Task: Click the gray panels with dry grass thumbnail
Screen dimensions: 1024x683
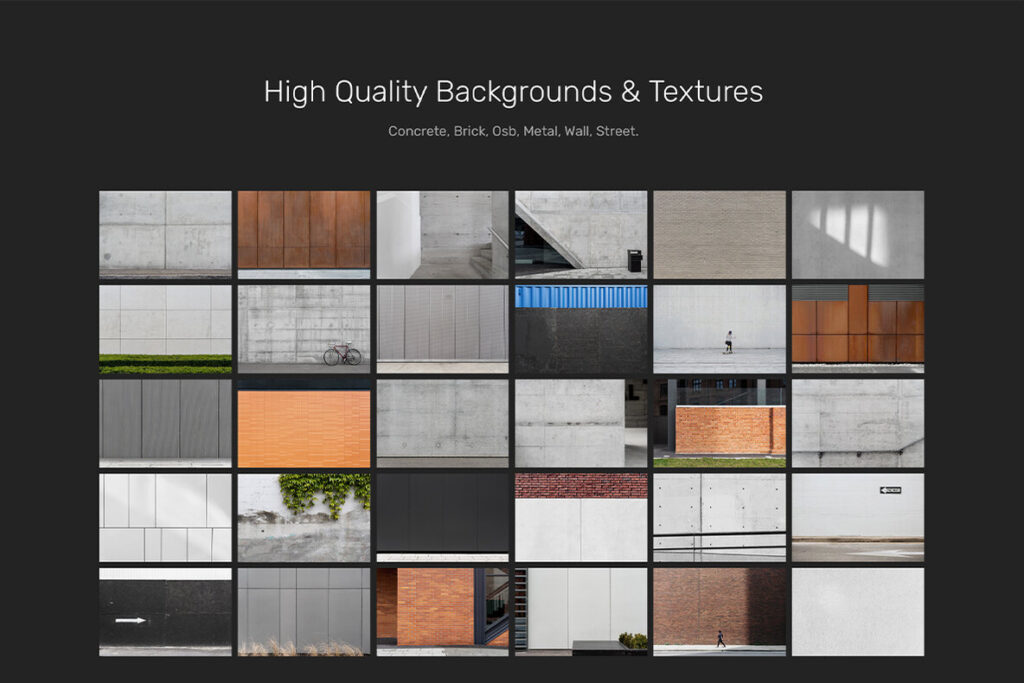Action: point(303,611)
